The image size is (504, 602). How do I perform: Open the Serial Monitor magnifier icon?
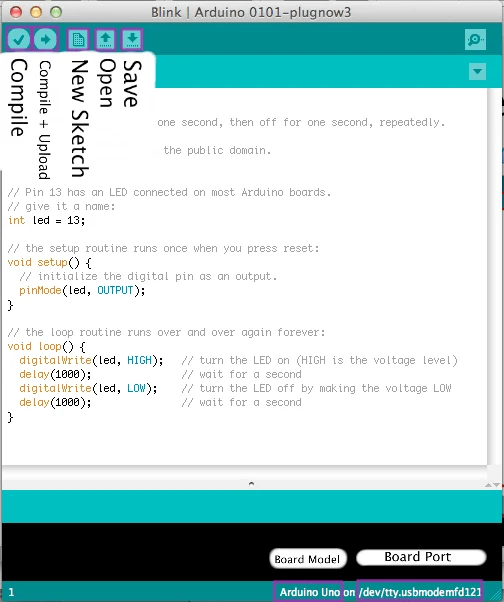pos(475,39)
